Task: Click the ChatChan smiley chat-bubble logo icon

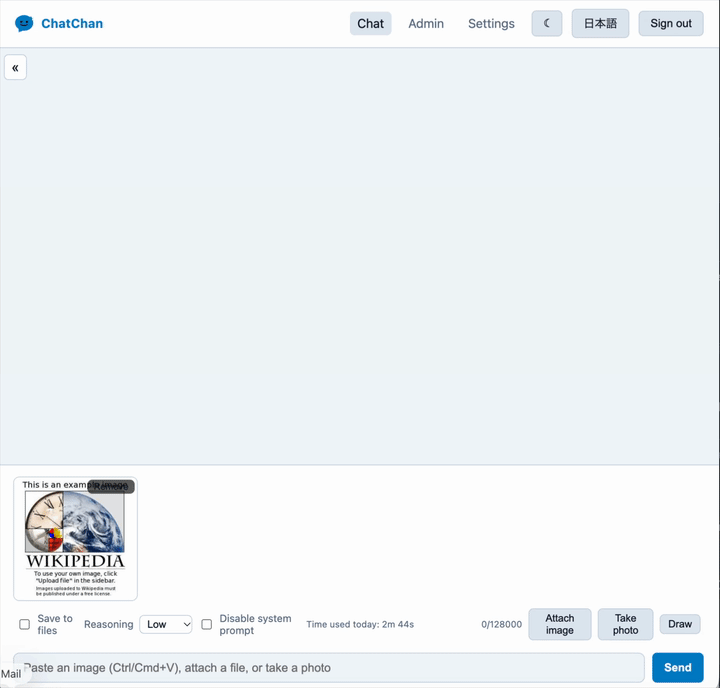Action: (24, 23)
